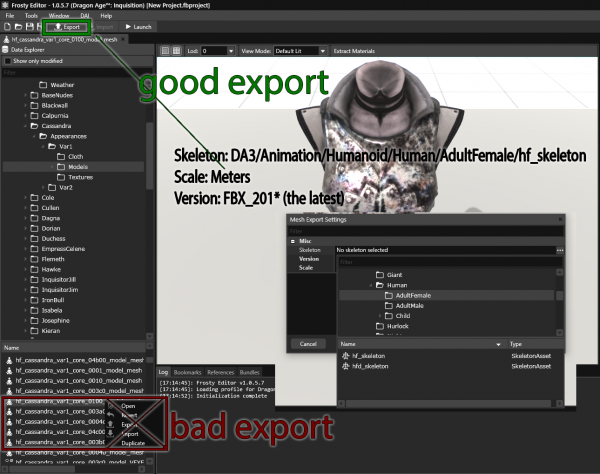Screen dimensions: 600x474
Task: Click the Export toolbar button
Action: (x=67, y=27)
